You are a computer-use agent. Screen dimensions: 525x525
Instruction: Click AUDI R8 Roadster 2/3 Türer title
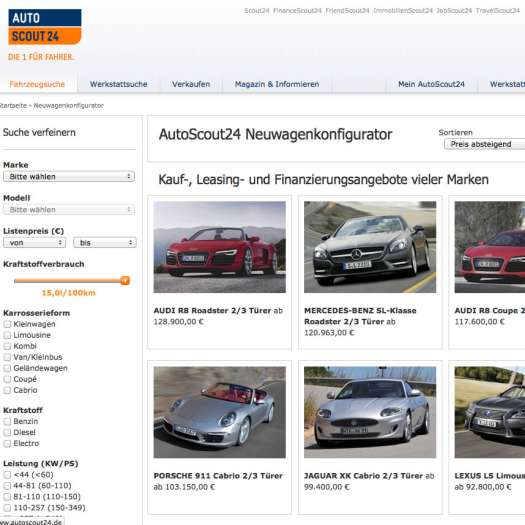[212, 311]
